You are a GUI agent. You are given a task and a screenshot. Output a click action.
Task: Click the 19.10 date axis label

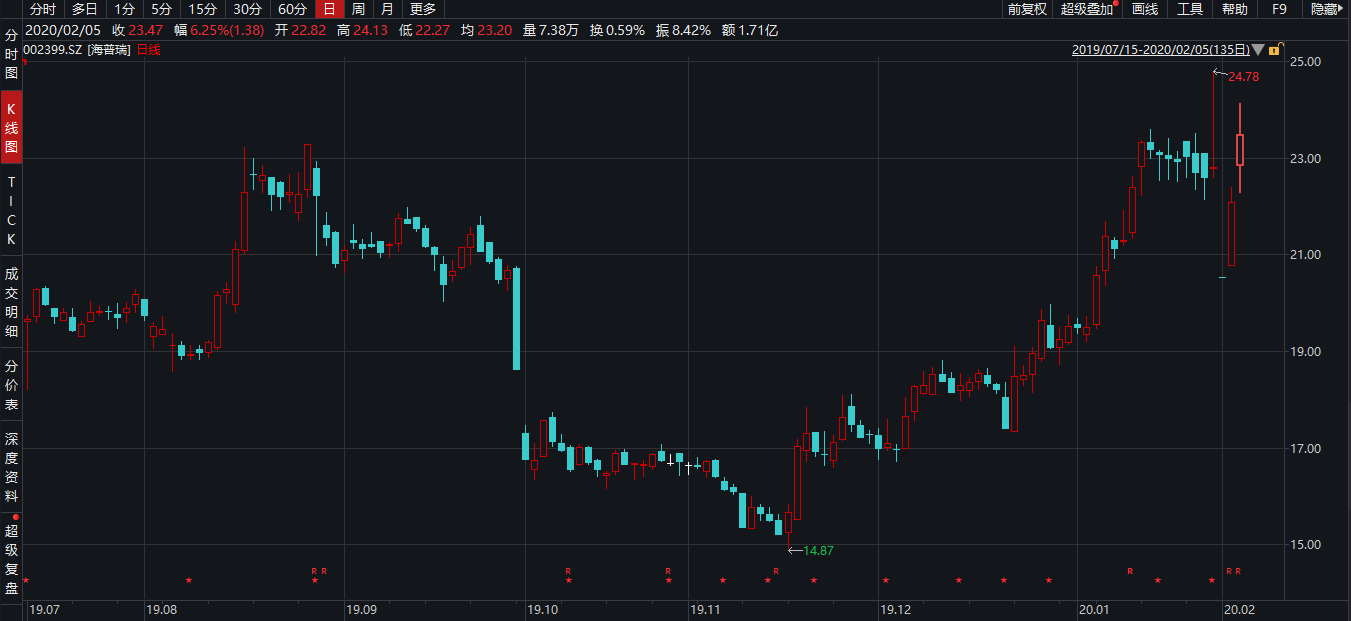pyautogui.click(x=542, y=609)
